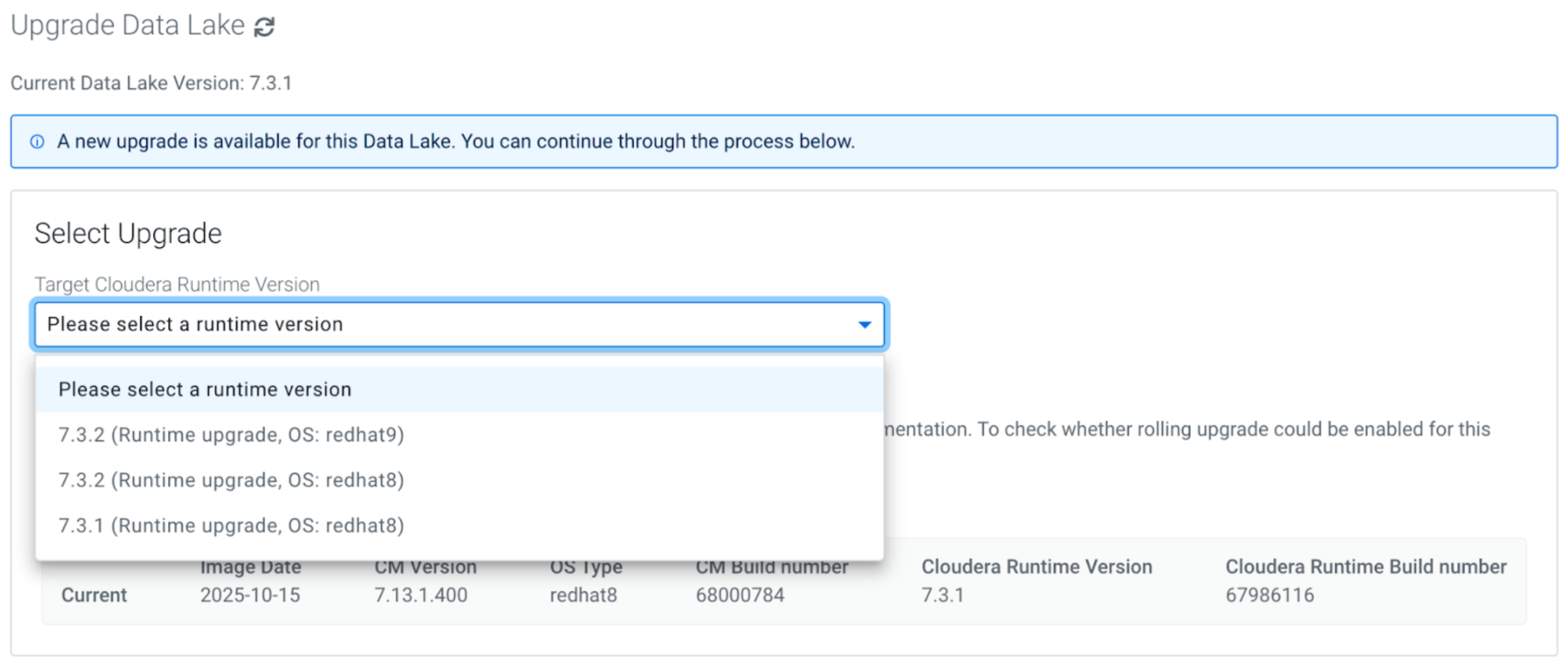
Task: Click the Cloudera Runtime Version column header
Action: point(1036,567)
